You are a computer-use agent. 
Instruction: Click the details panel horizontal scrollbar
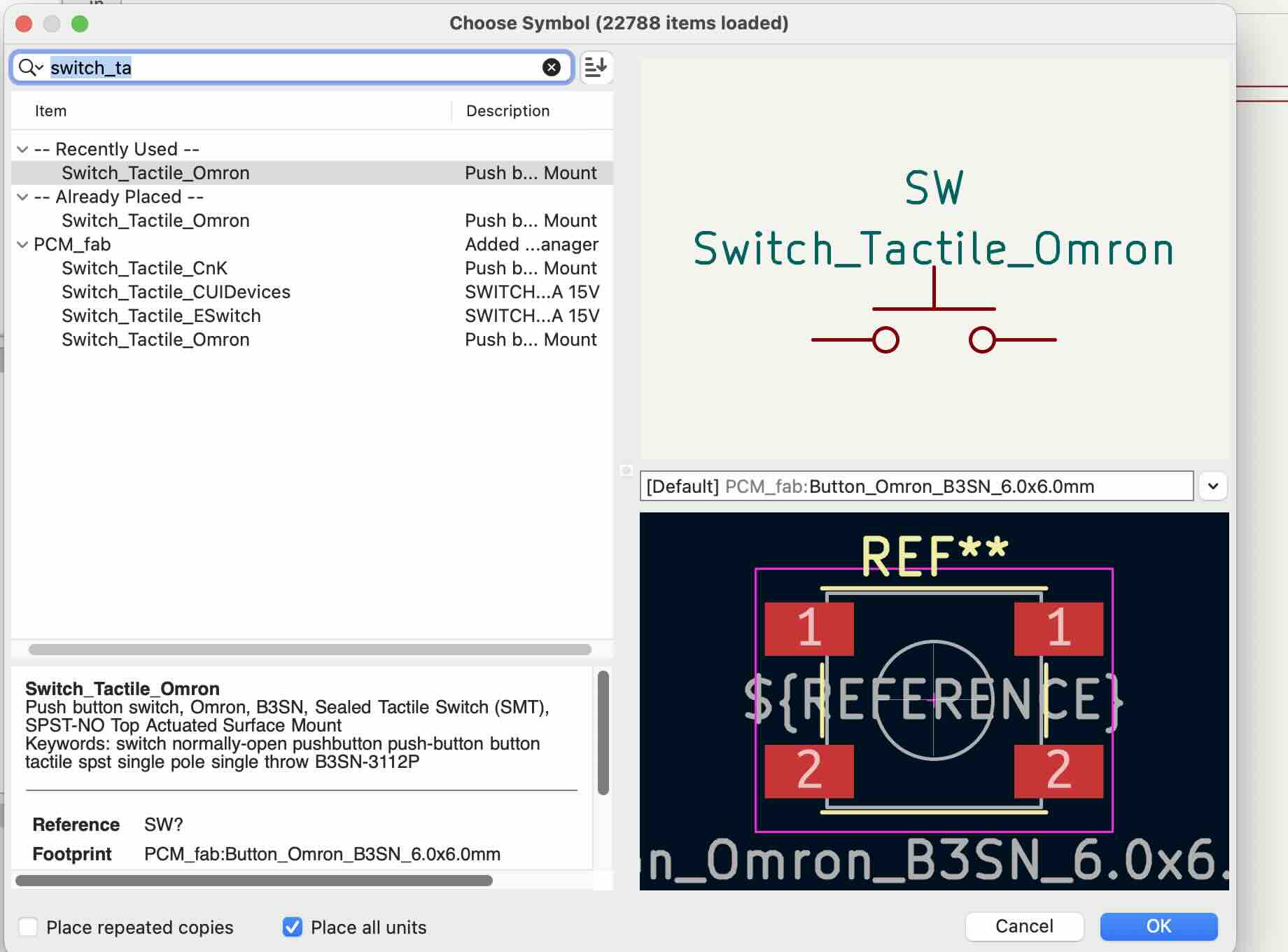pos(254,880)
